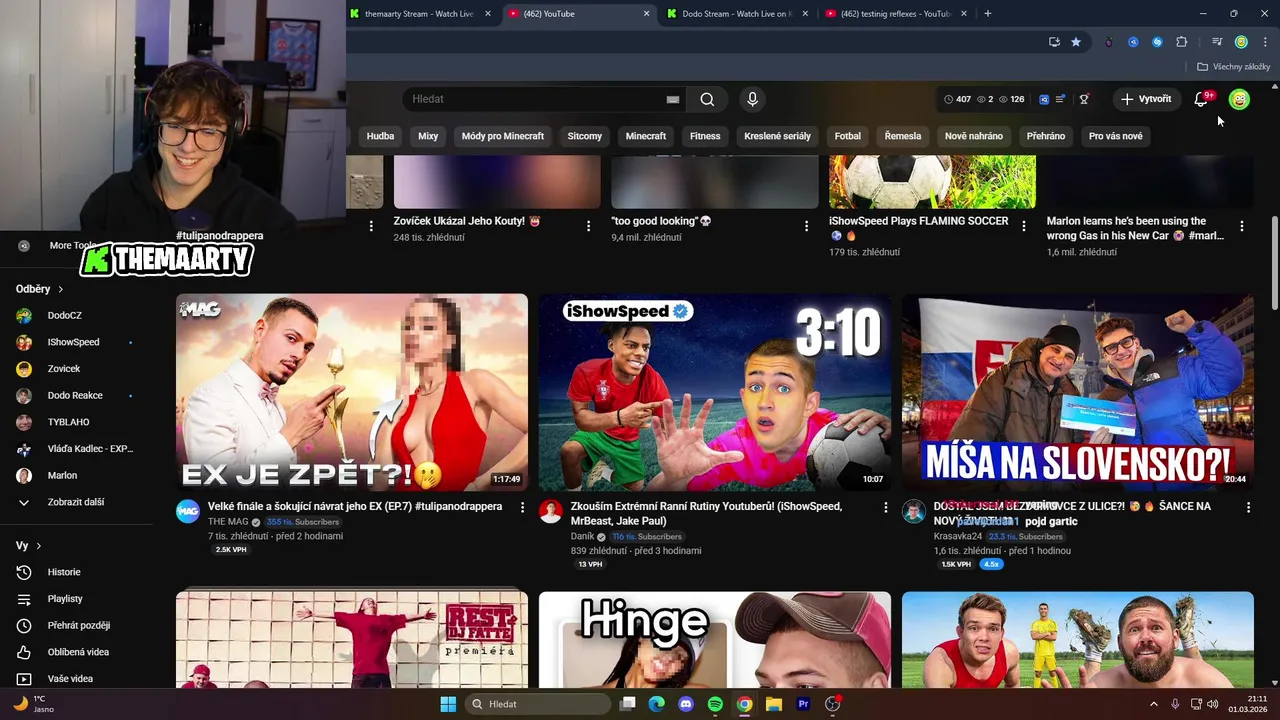This screenshot has width=1280, height=720.
Task: Open the Chrome profile avatar in toolbar
Action: tap(1241, 42)
